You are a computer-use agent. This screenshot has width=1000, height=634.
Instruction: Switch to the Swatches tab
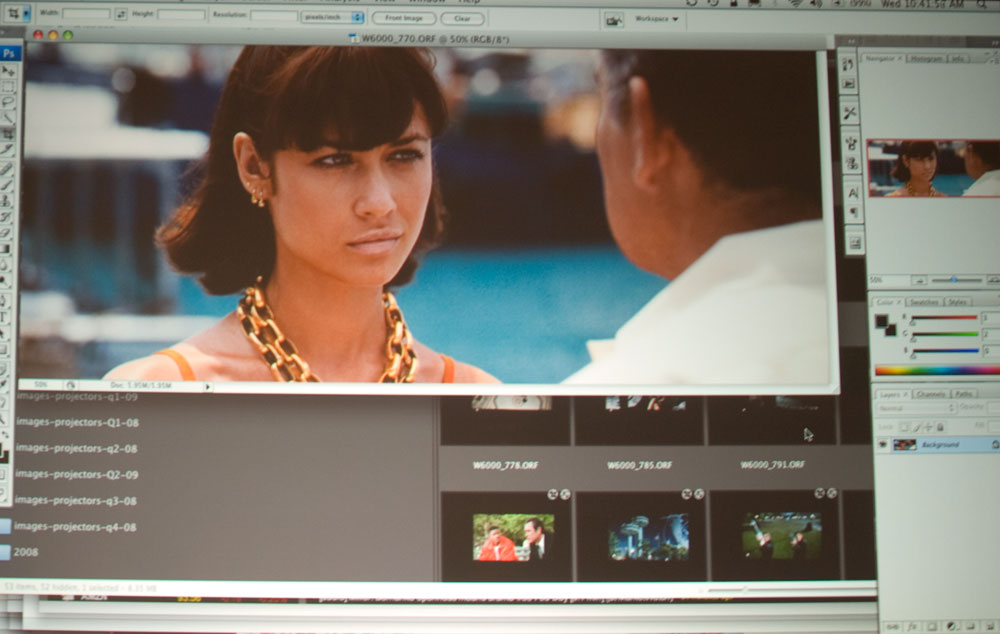pyautogui.click(x=923, y=302)
